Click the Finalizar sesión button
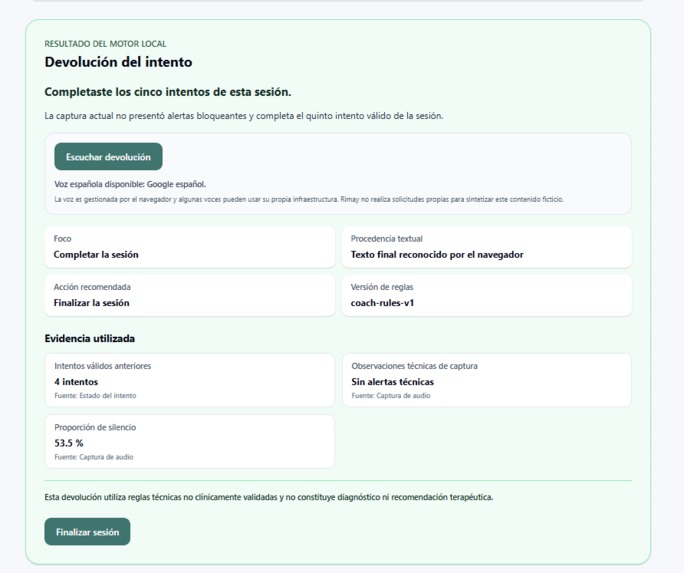Image resolution: width=684 pixels, height=573 pixels. 87,532
